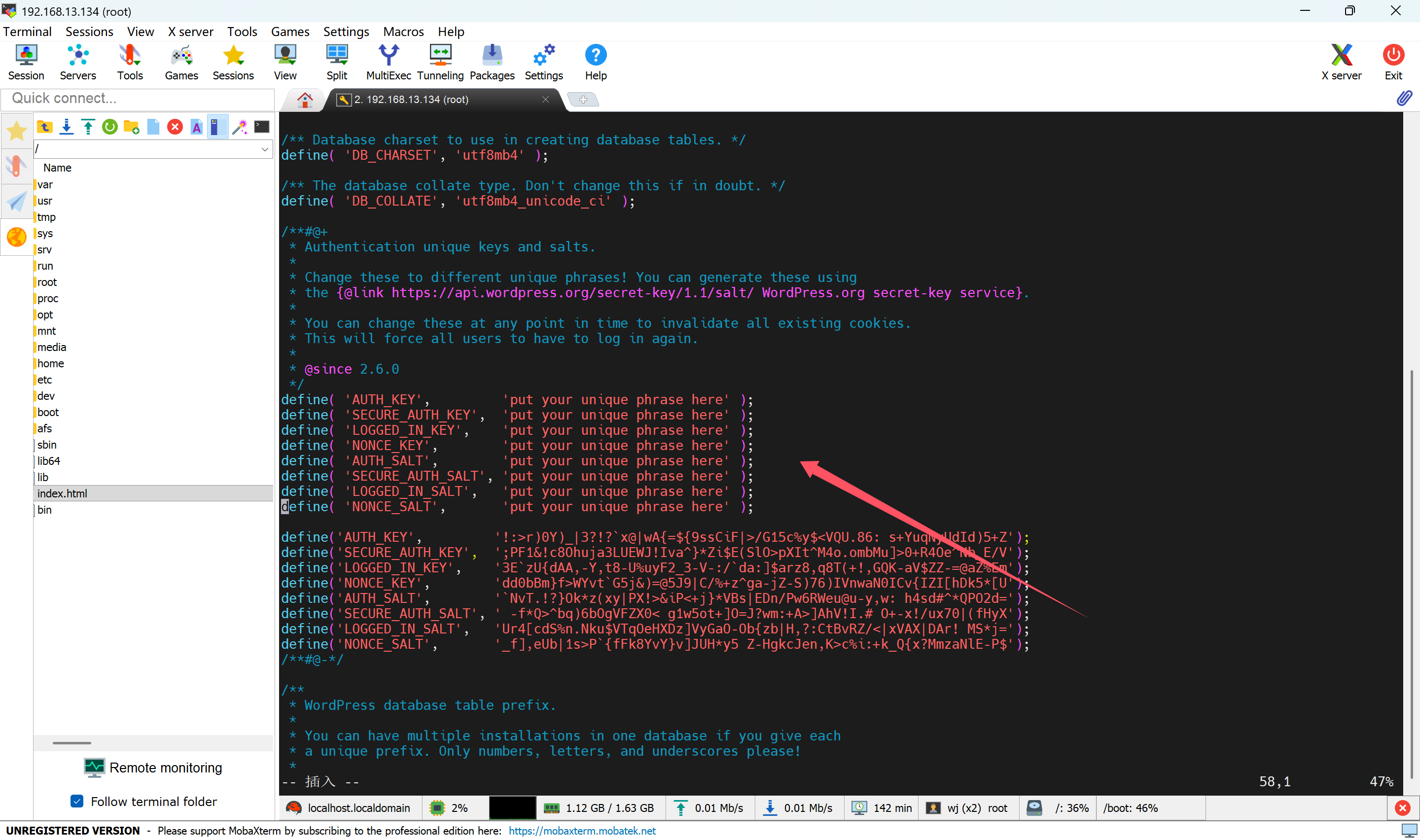Open the X server menu
1420x840 pixels.
click(191, 32)
